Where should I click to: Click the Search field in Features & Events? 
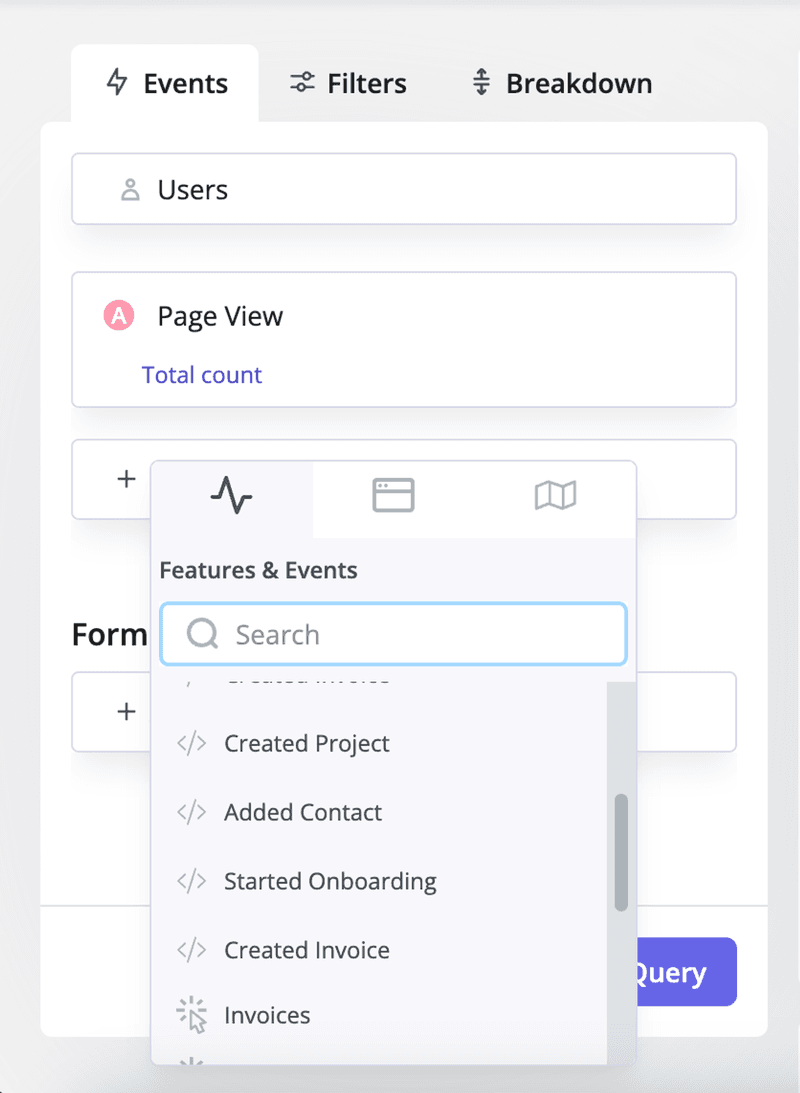[x=392, y=633]
